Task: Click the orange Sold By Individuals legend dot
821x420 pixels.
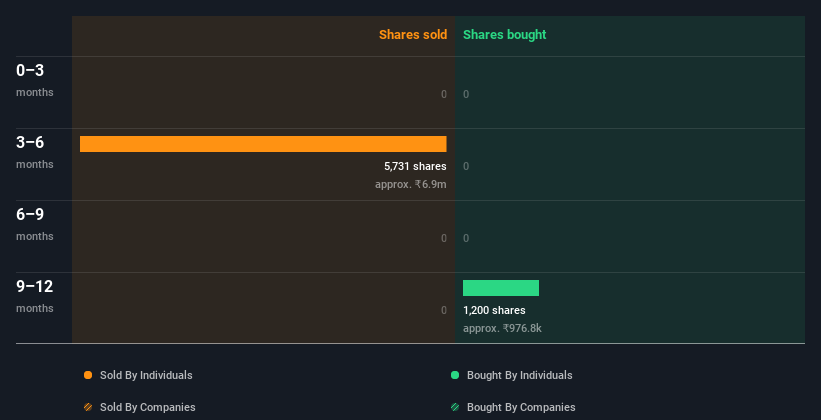Action: 88,375
